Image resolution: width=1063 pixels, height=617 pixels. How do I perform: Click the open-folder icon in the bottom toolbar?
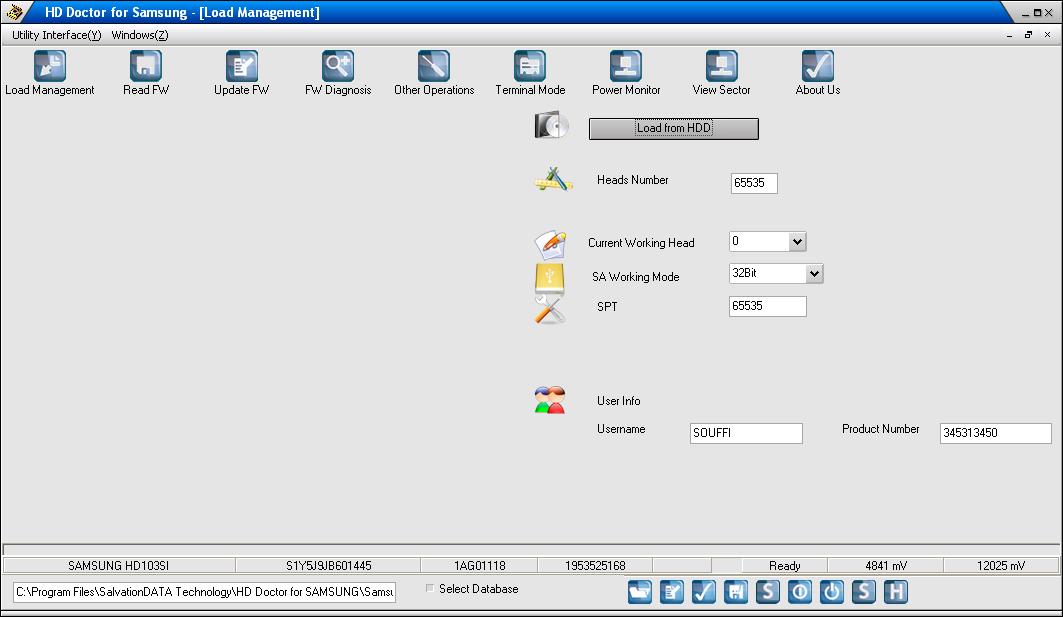639,592
